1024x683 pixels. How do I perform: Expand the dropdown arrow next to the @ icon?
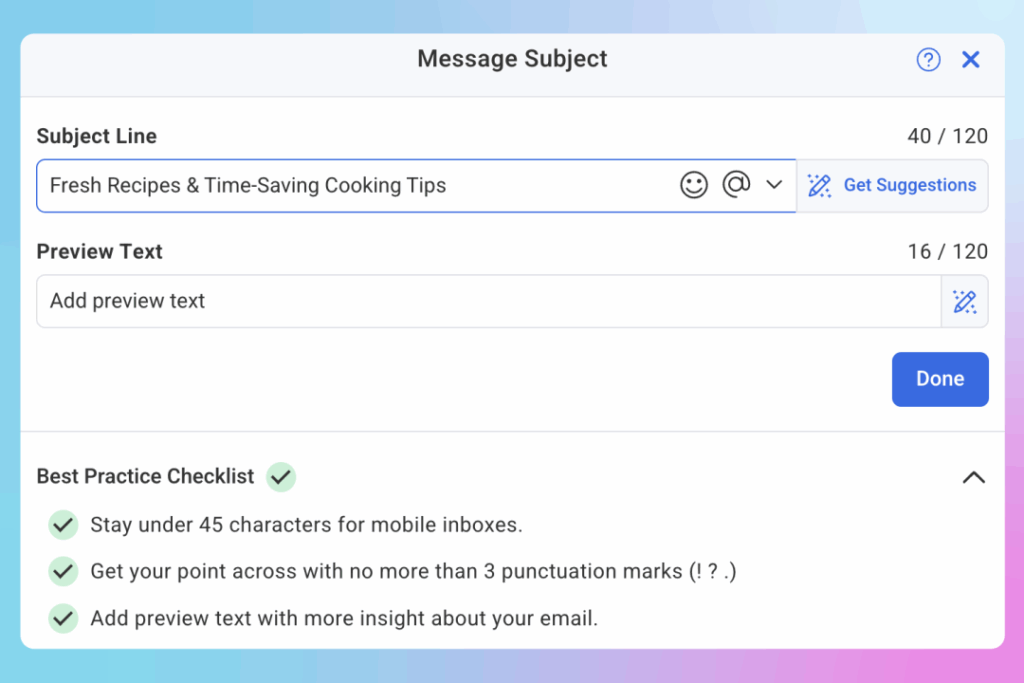pos(774,185)
